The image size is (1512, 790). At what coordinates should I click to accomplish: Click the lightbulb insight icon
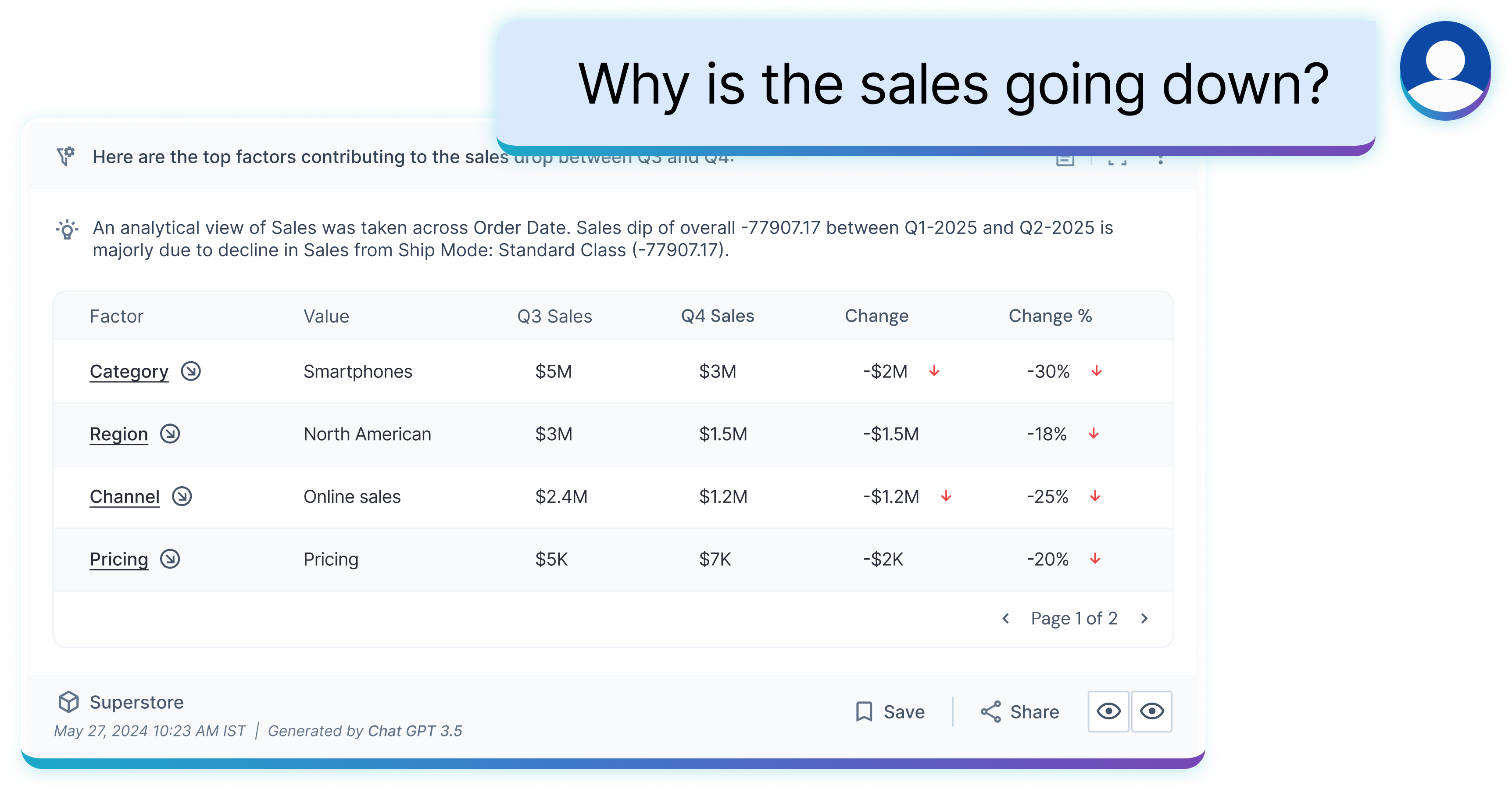67,229
